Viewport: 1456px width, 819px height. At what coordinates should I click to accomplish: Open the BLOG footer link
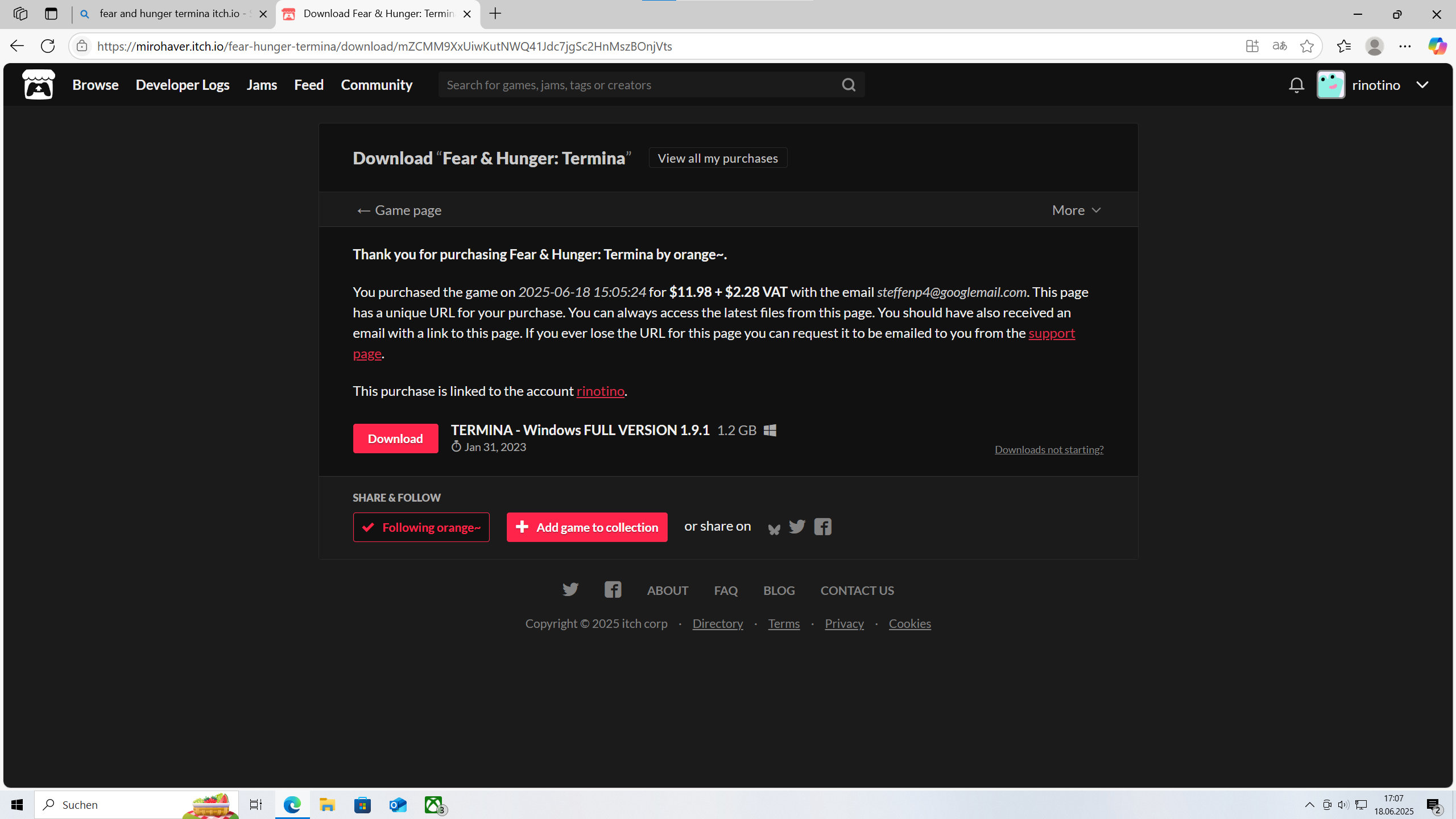click(779, 590)
